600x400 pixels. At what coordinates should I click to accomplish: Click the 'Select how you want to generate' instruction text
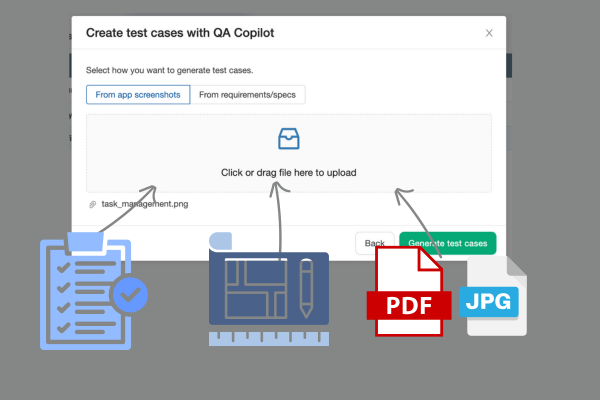[169, 71]
